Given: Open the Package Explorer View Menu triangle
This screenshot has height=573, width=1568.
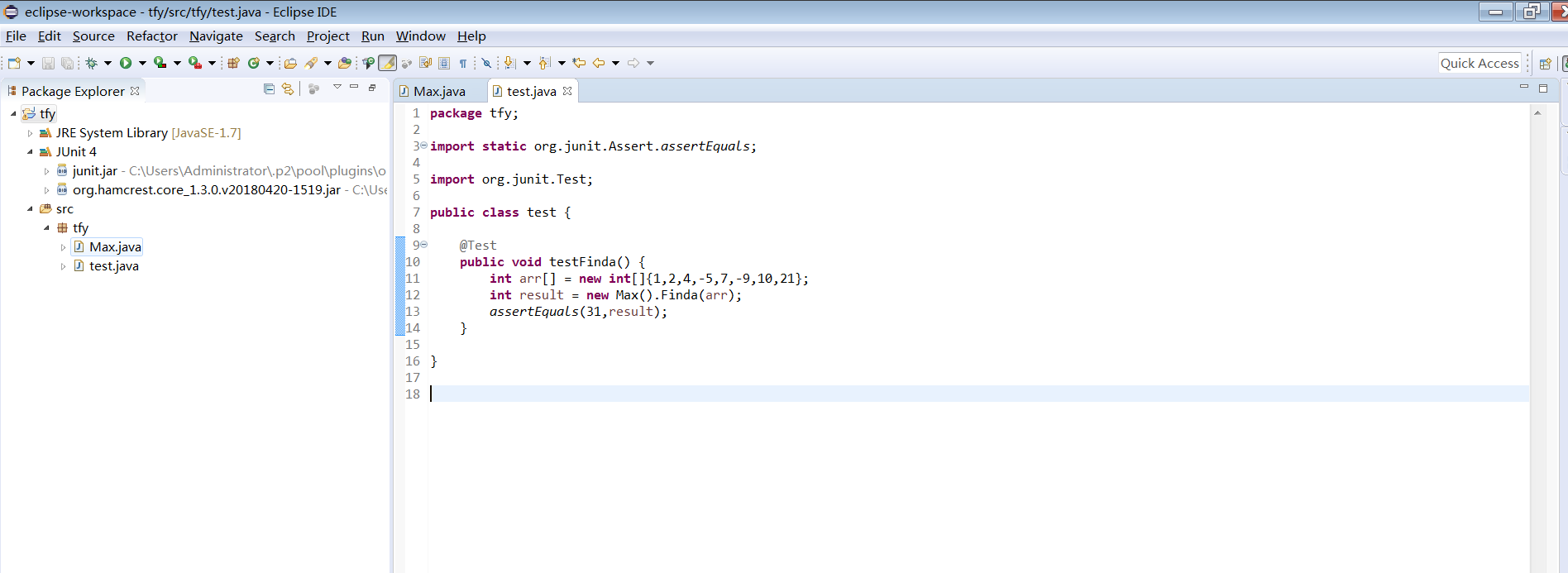Looking at the screenshot, I should [x=337, y=87].
